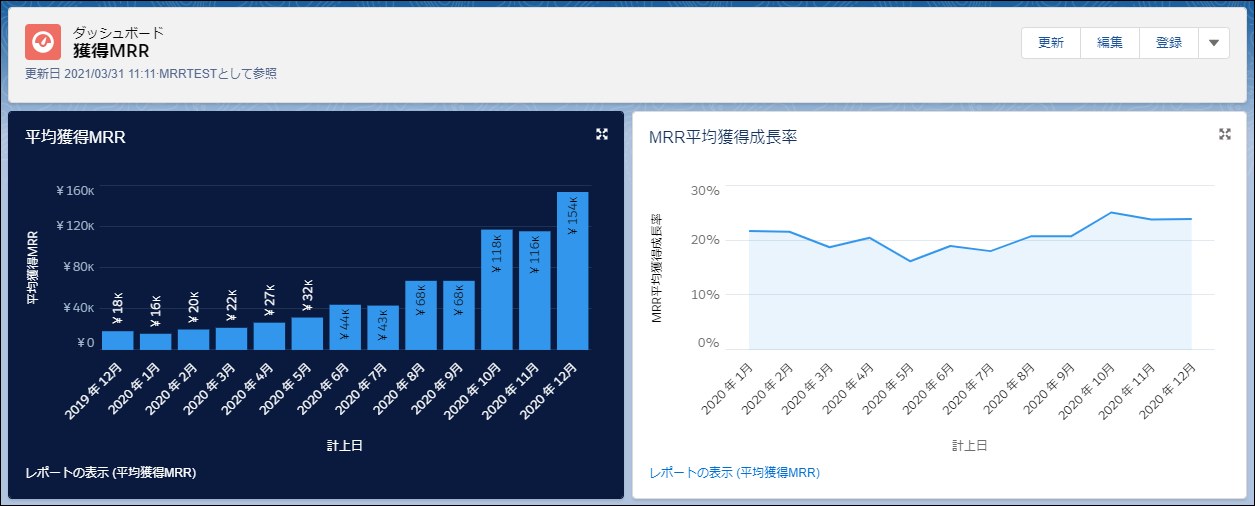Click the 編集 button
Image resolution: width=1255 pixels, height=506 pixels.
click(1110, 43)
